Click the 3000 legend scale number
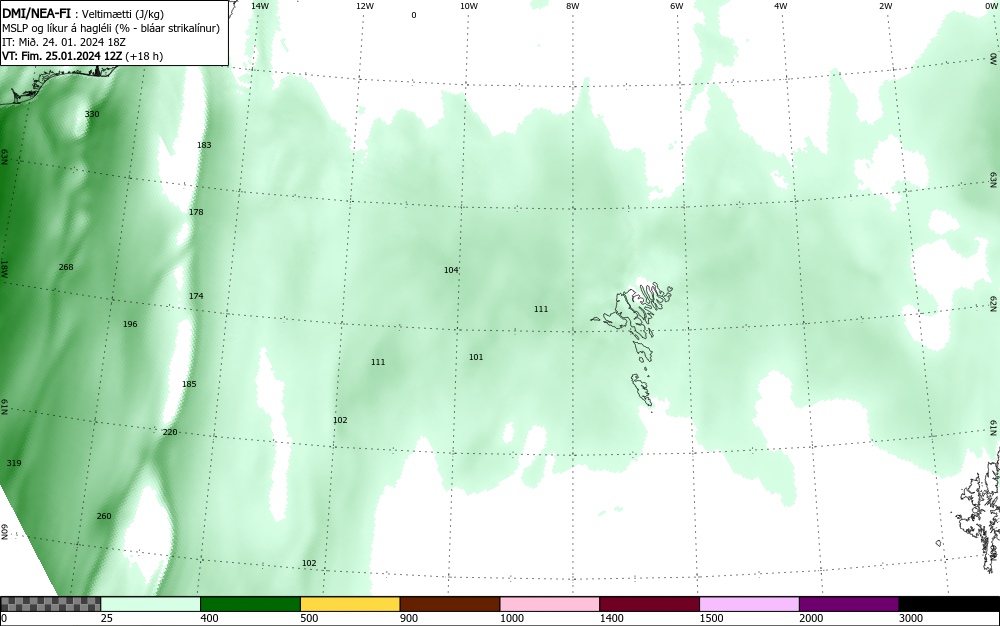Screen dimensions: 1000x626 coord(911,618)
